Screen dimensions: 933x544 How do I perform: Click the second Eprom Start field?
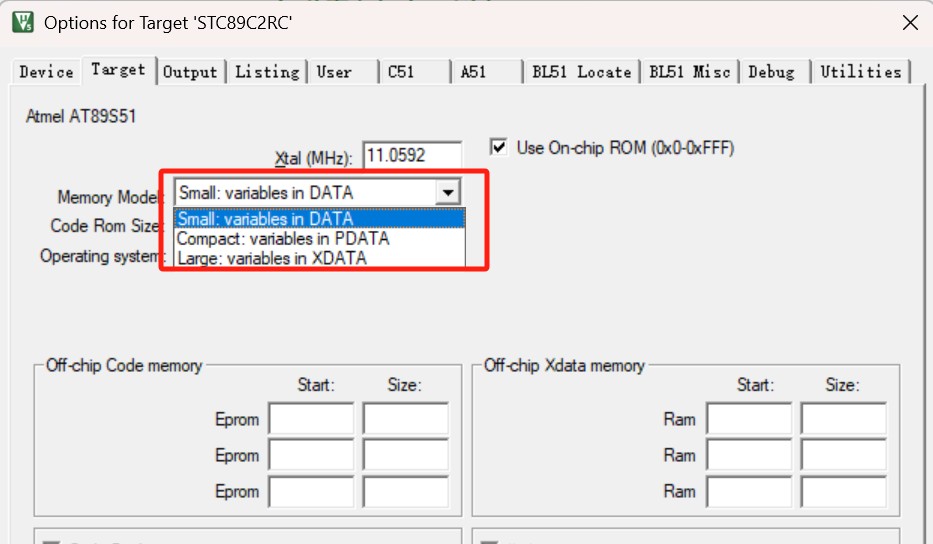click(x=311, y=455)
